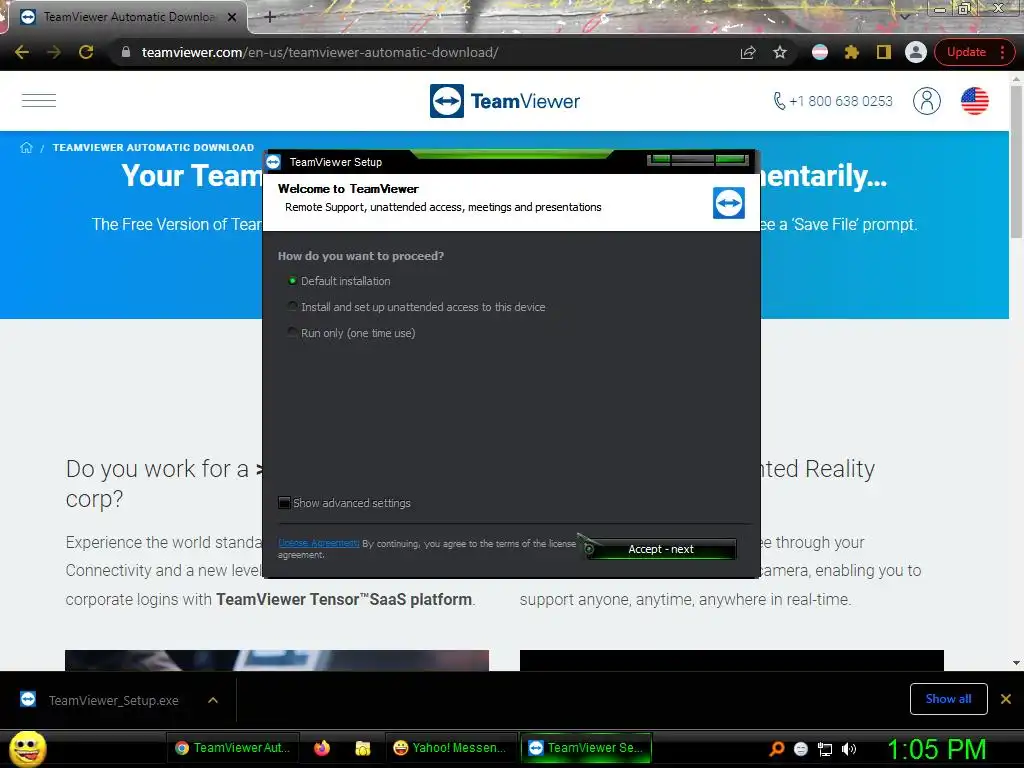Open the License Agreement link
The width and height of the screenshot is (1024, 768).
point(319,543)
